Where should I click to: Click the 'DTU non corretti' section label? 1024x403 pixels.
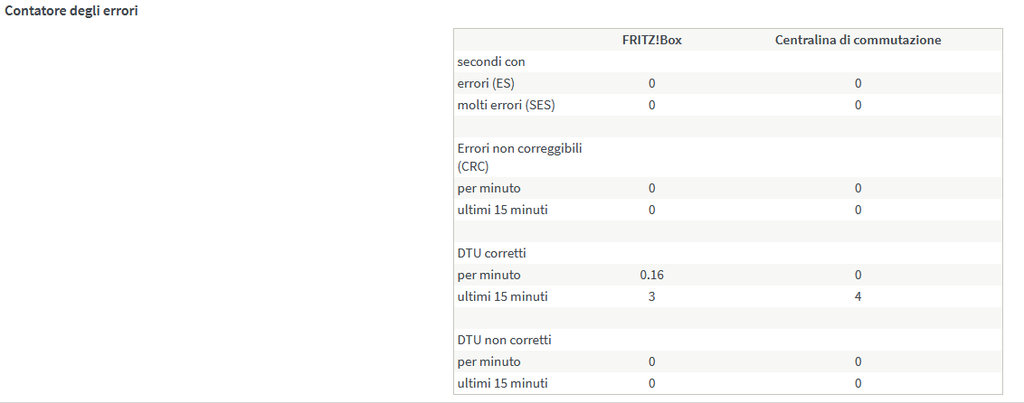pos(504,340)
